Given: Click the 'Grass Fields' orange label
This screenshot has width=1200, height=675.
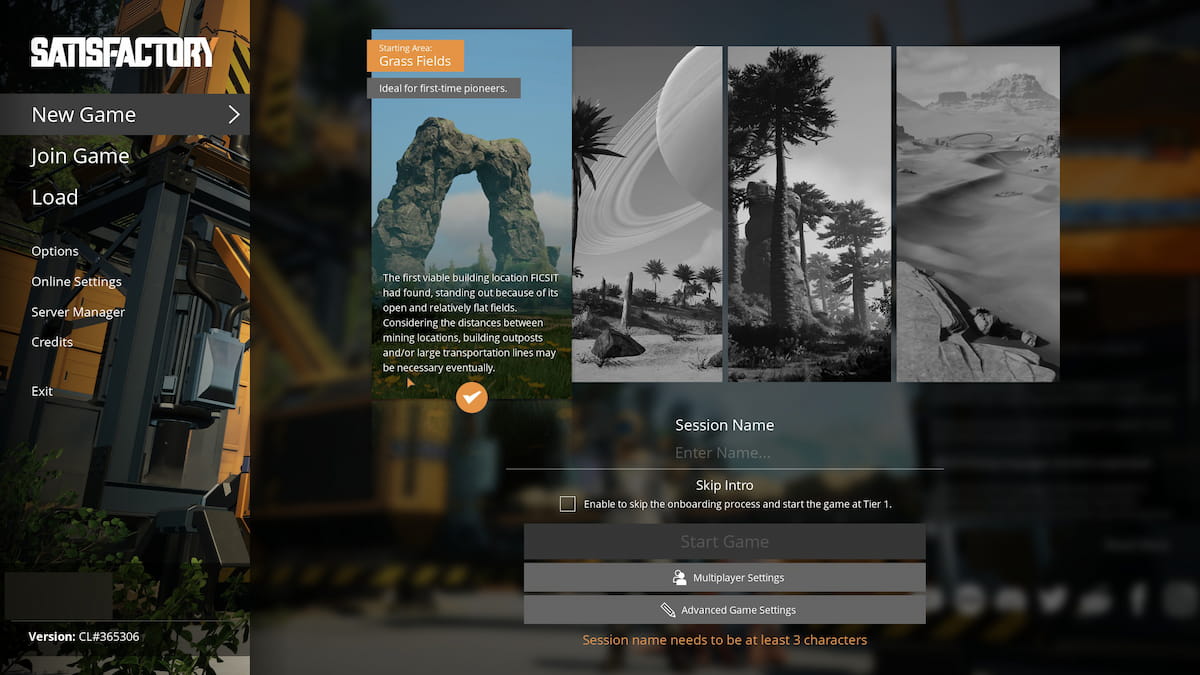Looking at the screenshot, I should tap(416, 56).
